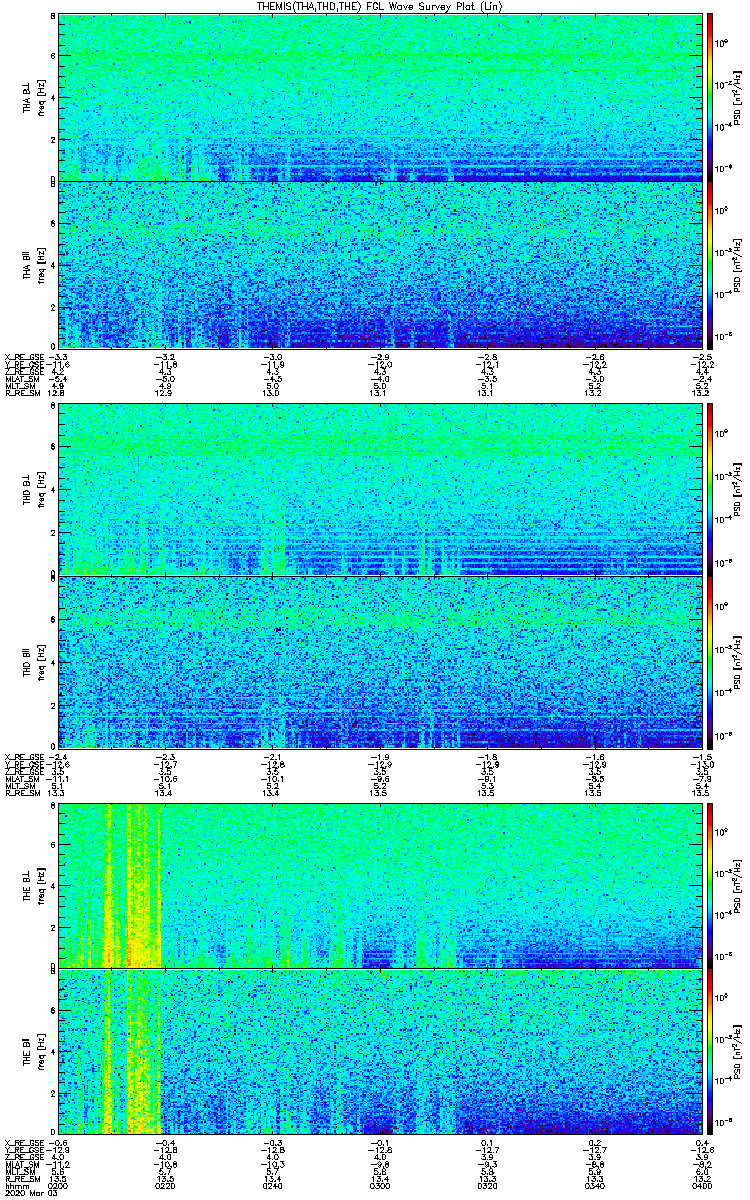The width and height of the screenshot is (750, 1200).
Task: Select the THE B-perpendicular spectrogram panel
Action: (379, 886)
